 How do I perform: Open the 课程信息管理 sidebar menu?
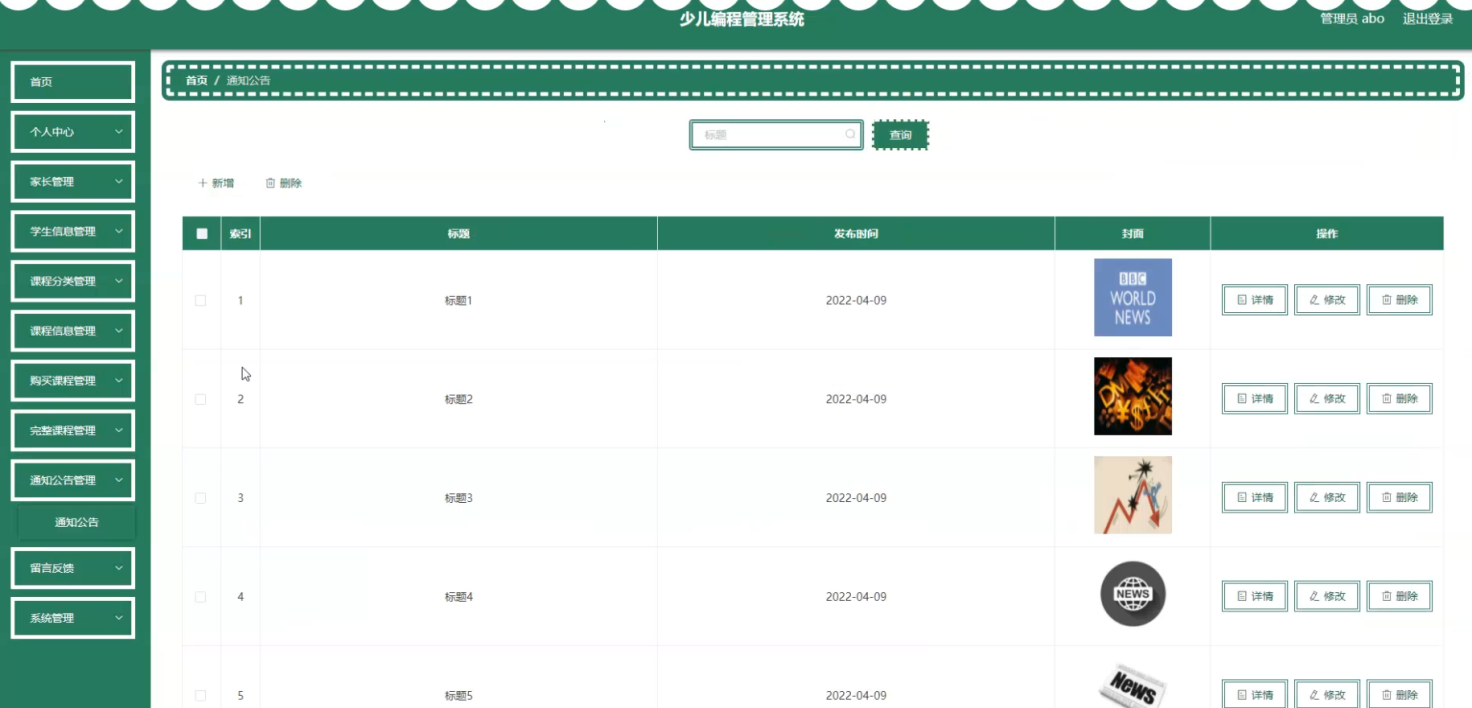click(x=72, y=331)
